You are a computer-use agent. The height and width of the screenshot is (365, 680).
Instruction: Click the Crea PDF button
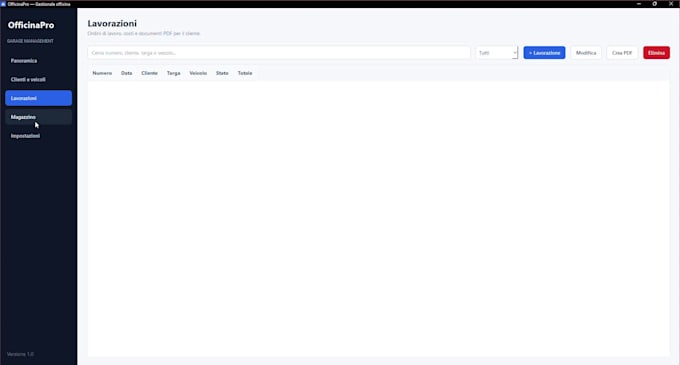click(x=622, y=53)
